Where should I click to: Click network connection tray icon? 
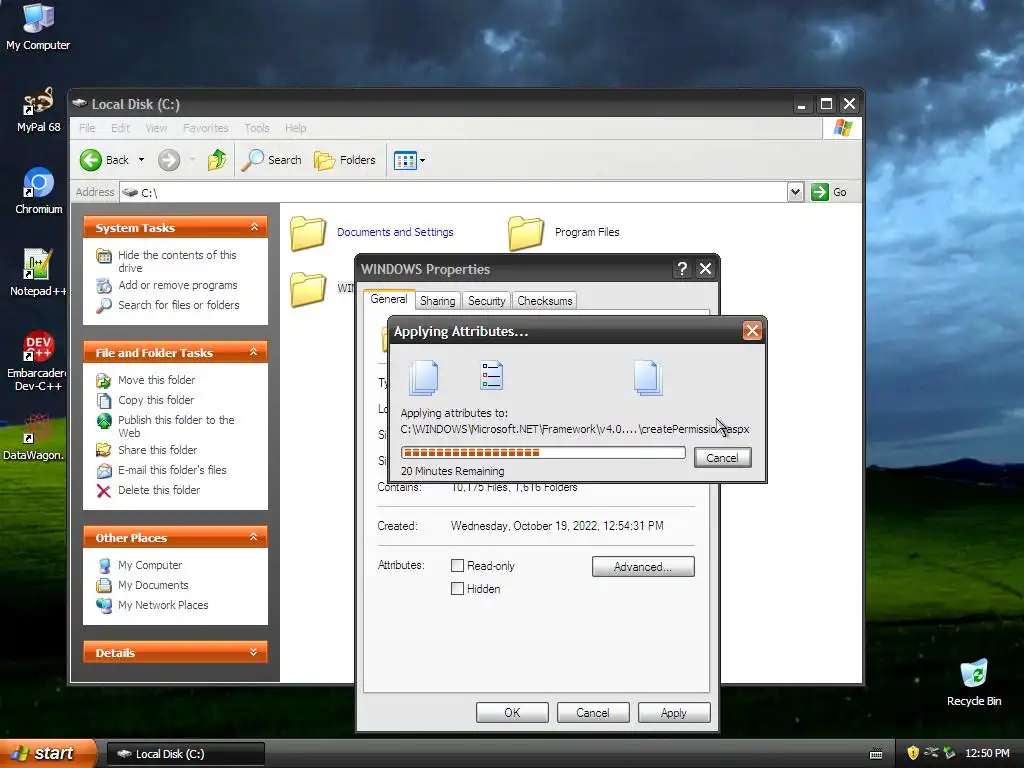coord(931,753)
